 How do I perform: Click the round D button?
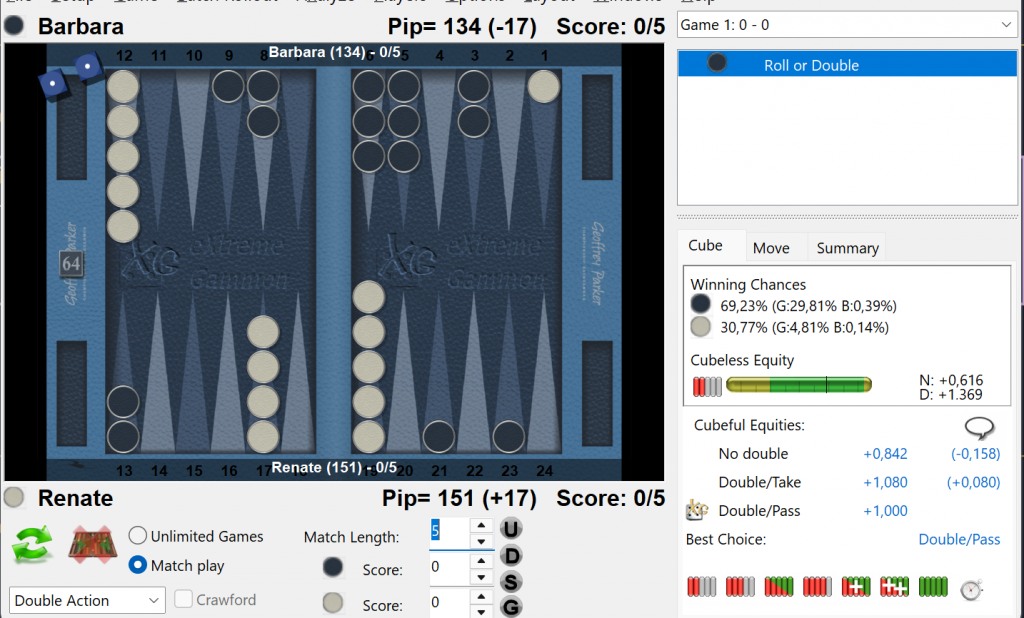[510, 556]
